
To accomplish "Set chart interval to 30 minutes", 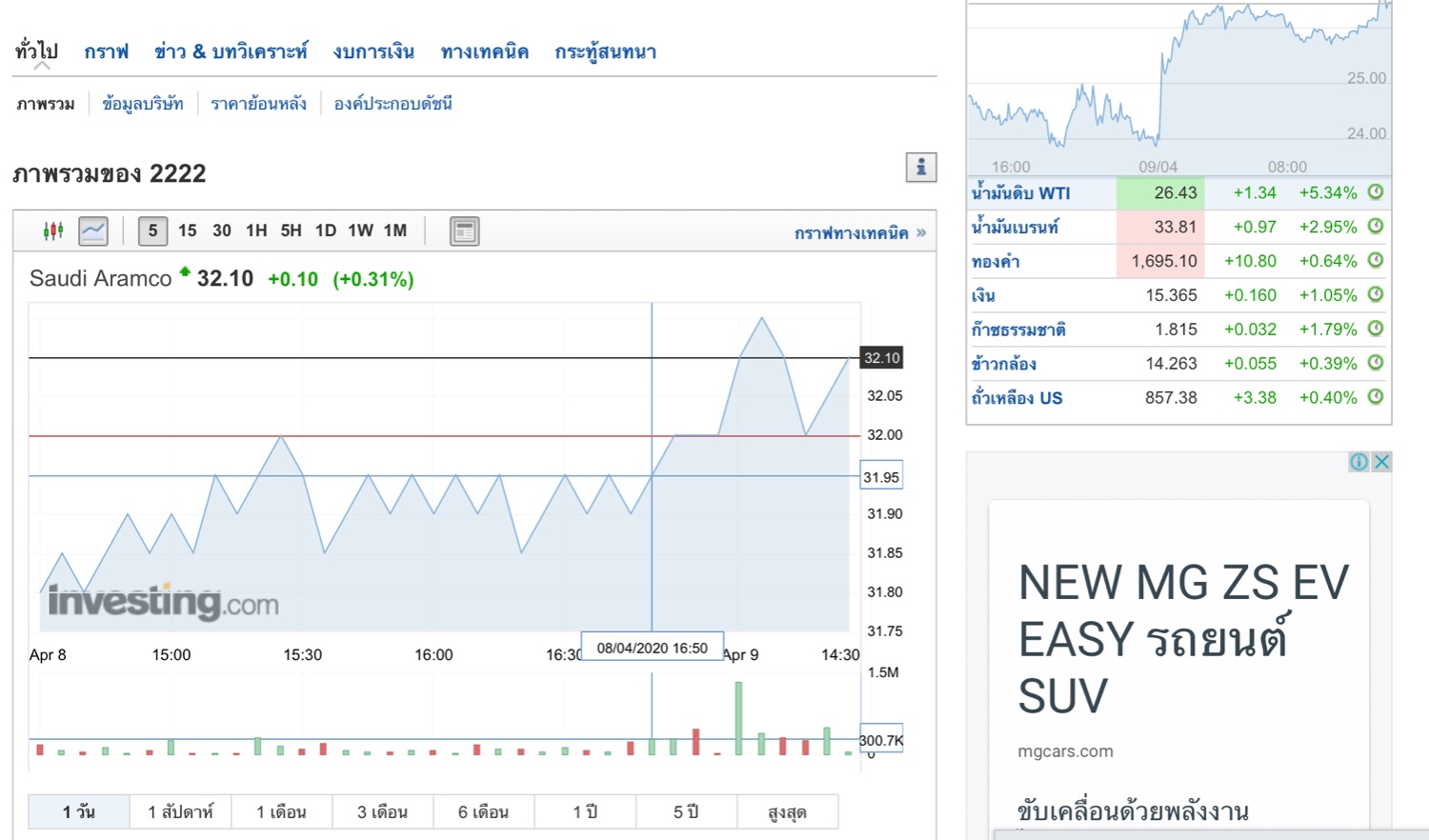I will tap(222, 230).
